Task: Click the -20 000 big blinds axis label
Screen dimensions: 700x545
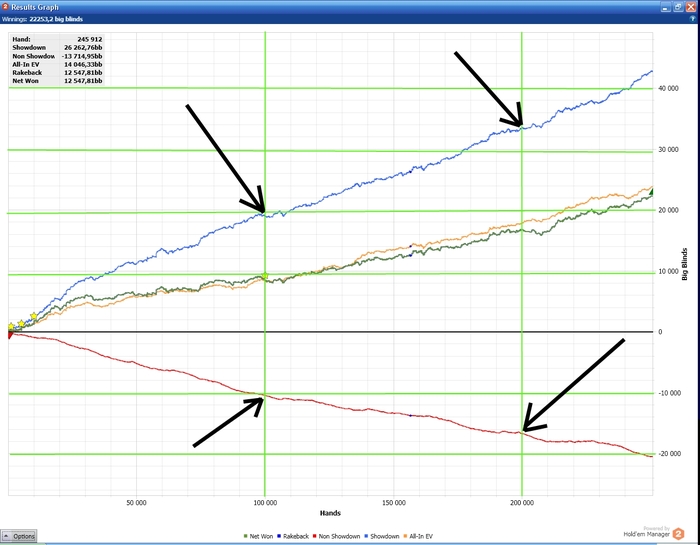Action: (668, 454)
